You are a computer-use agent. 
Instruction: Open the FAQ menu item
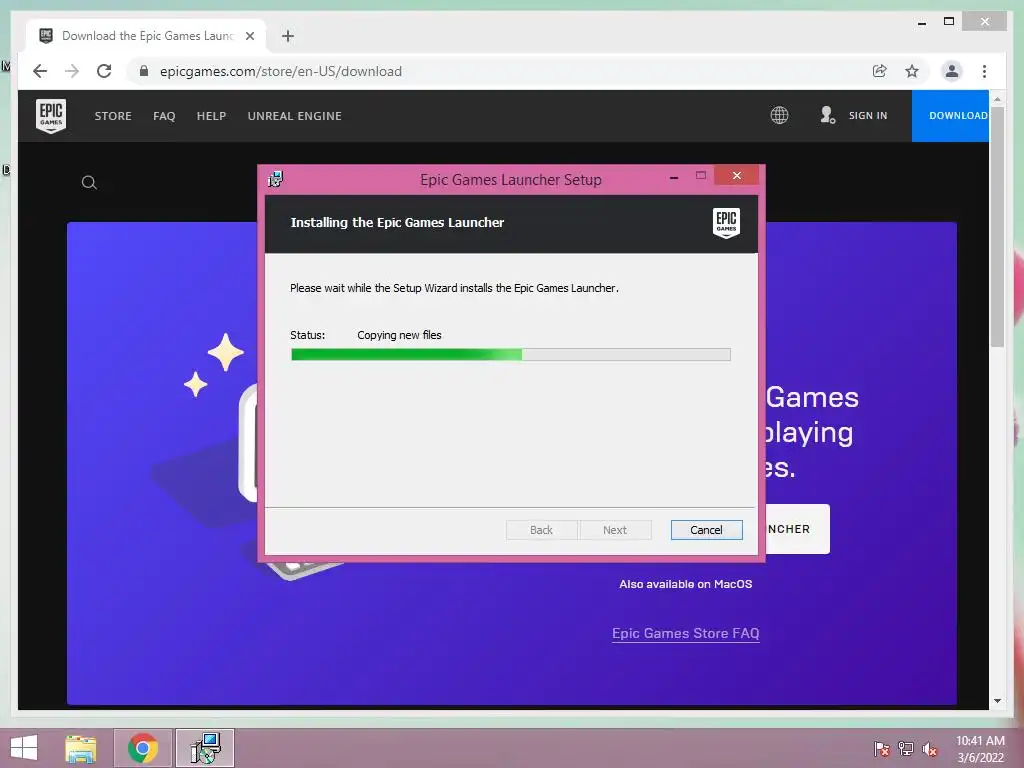164,116
